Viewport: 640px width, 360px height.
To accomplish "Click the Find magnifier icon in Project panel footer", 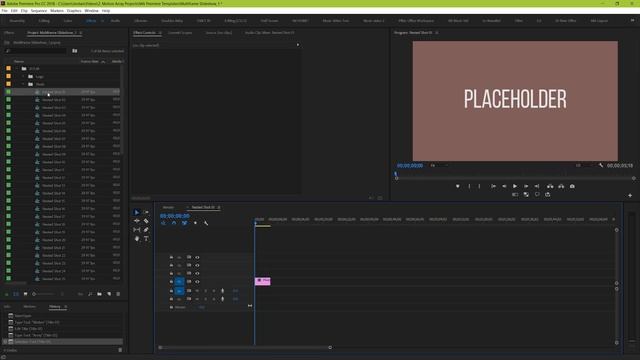I will 90,294.
